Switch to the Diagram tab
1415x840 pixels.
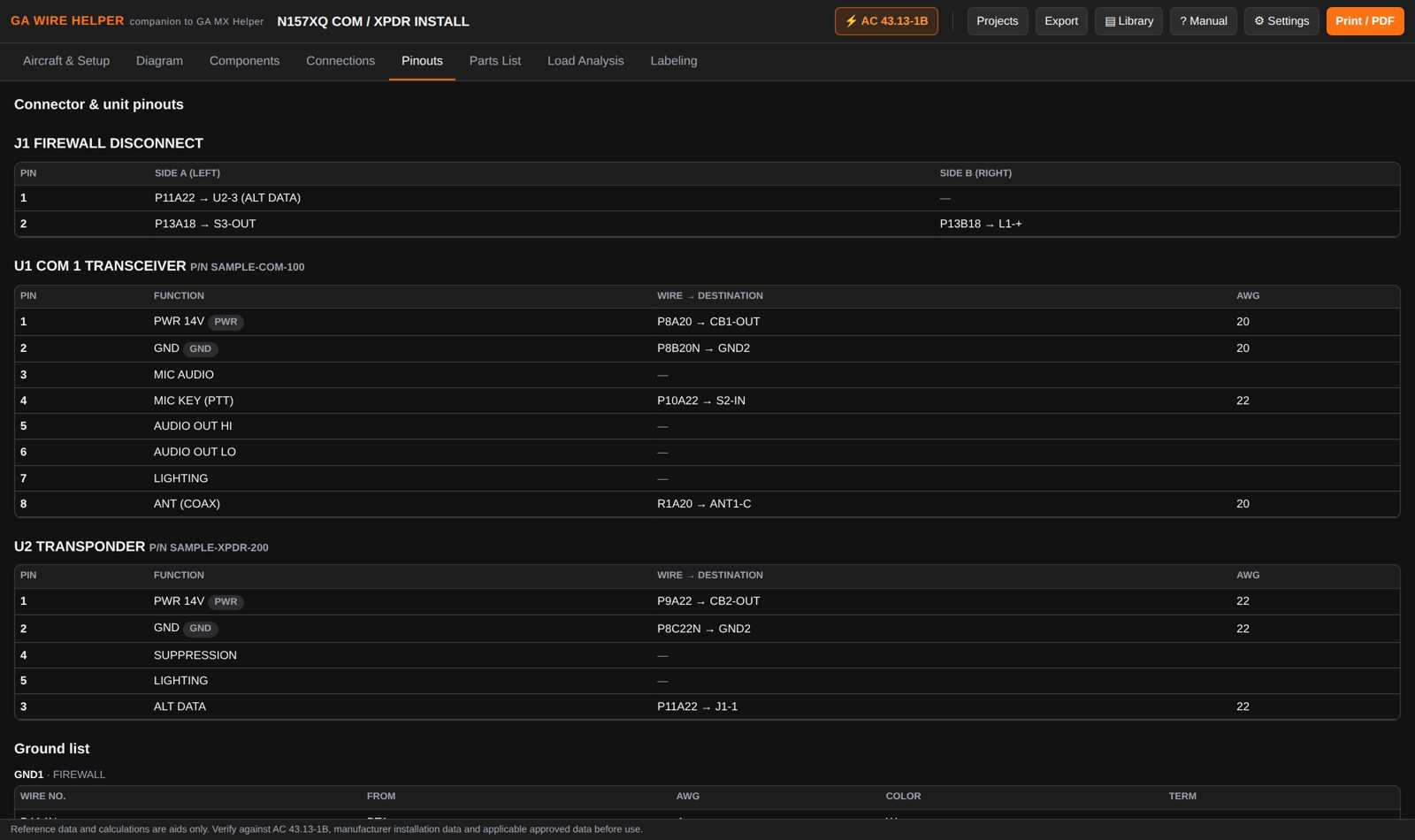tap(159, 61)
